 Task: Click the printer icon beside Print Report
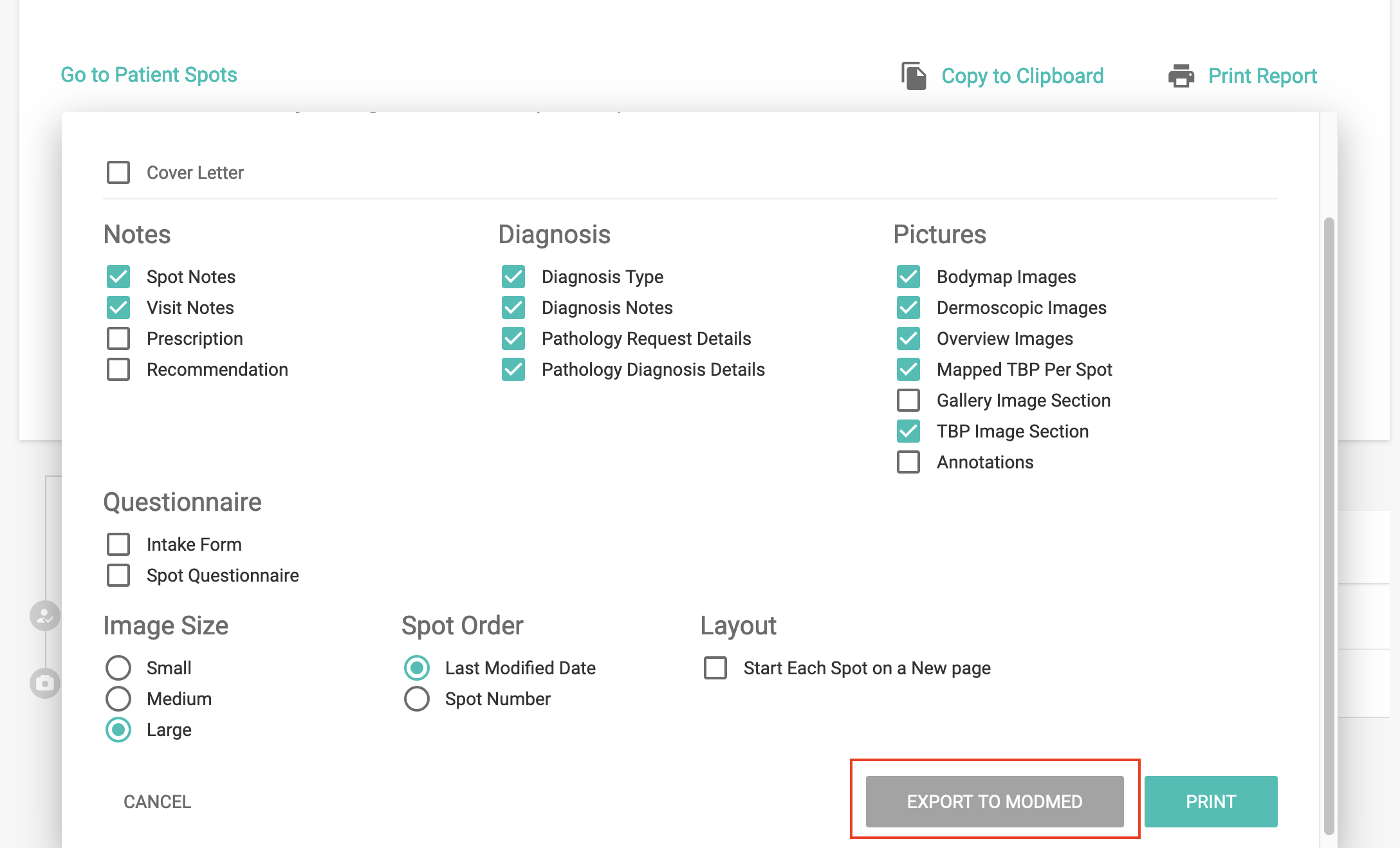1181,76
